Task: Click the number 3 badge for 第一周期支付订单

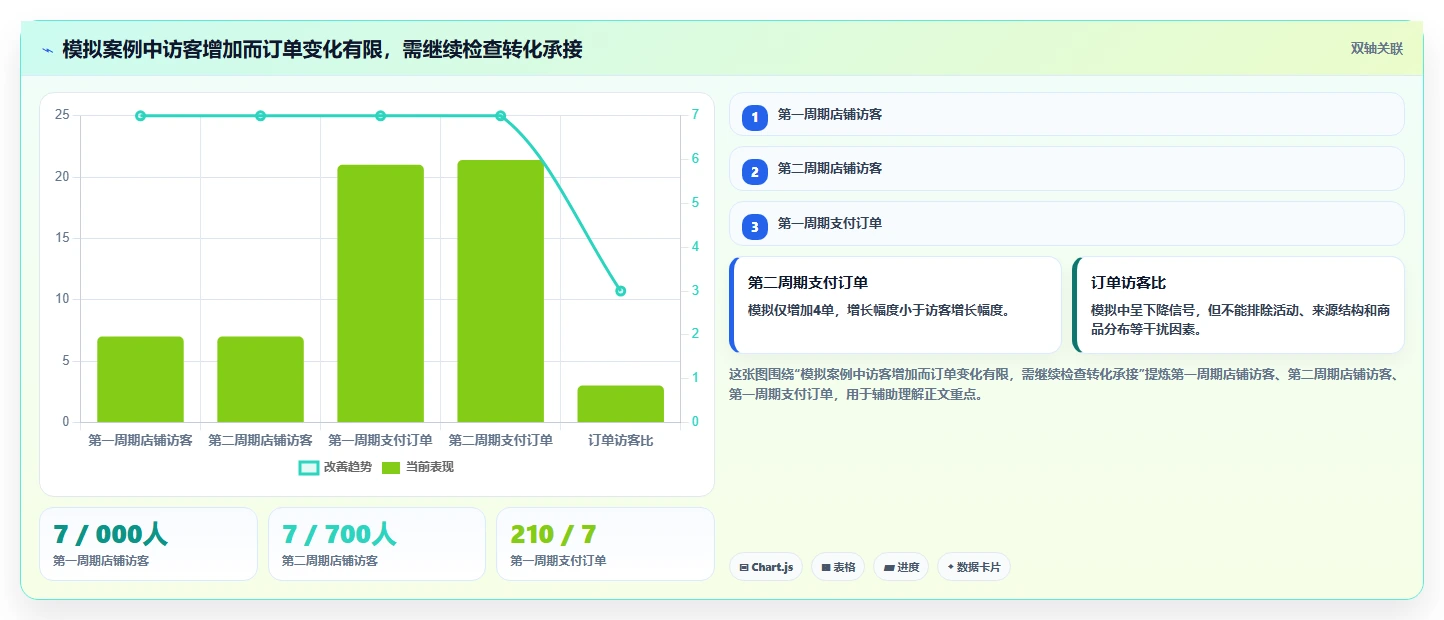Action: click(x=755, y=227)
